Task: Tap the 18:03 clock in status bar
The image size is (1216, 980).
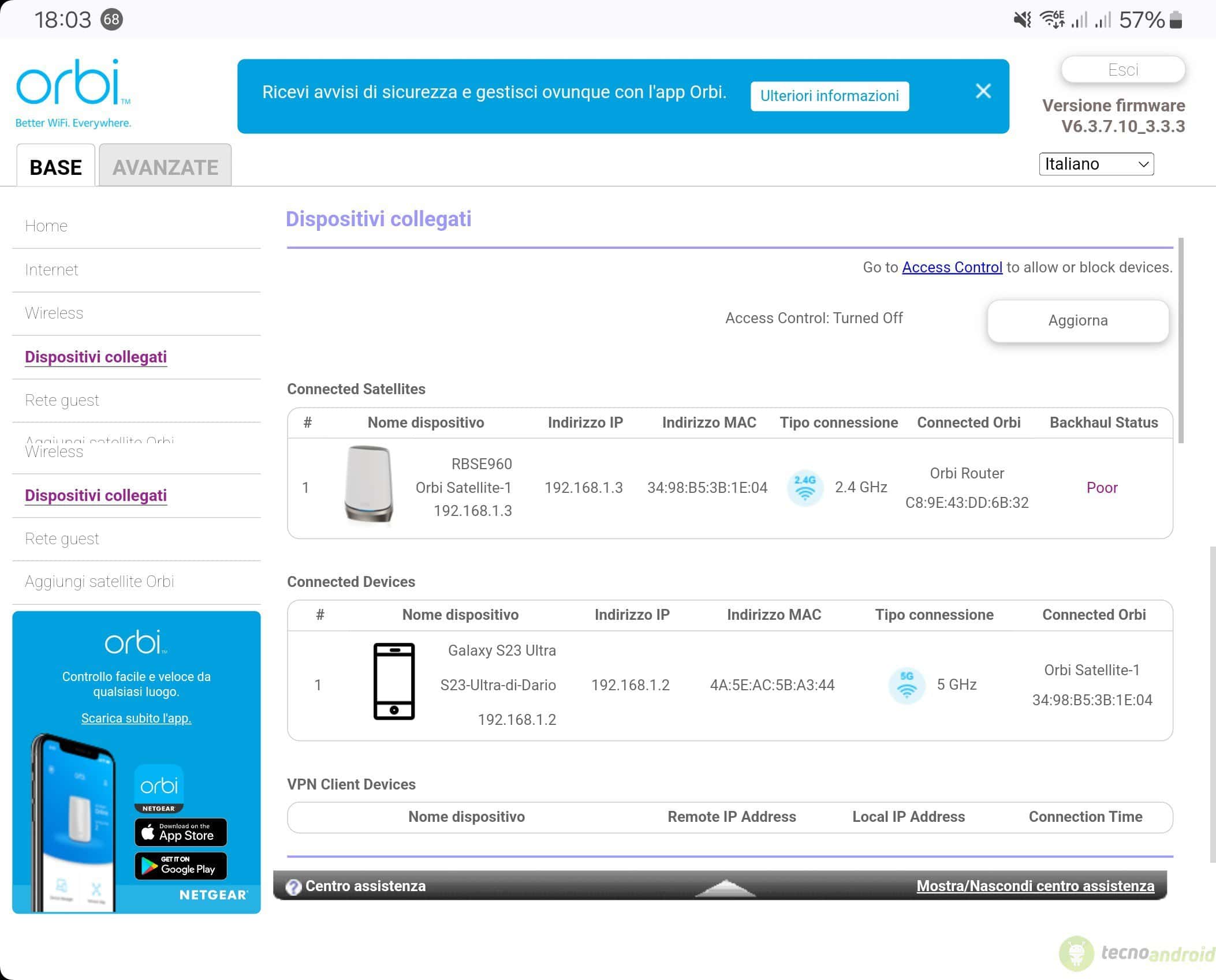Action: (x=63, y=20)
